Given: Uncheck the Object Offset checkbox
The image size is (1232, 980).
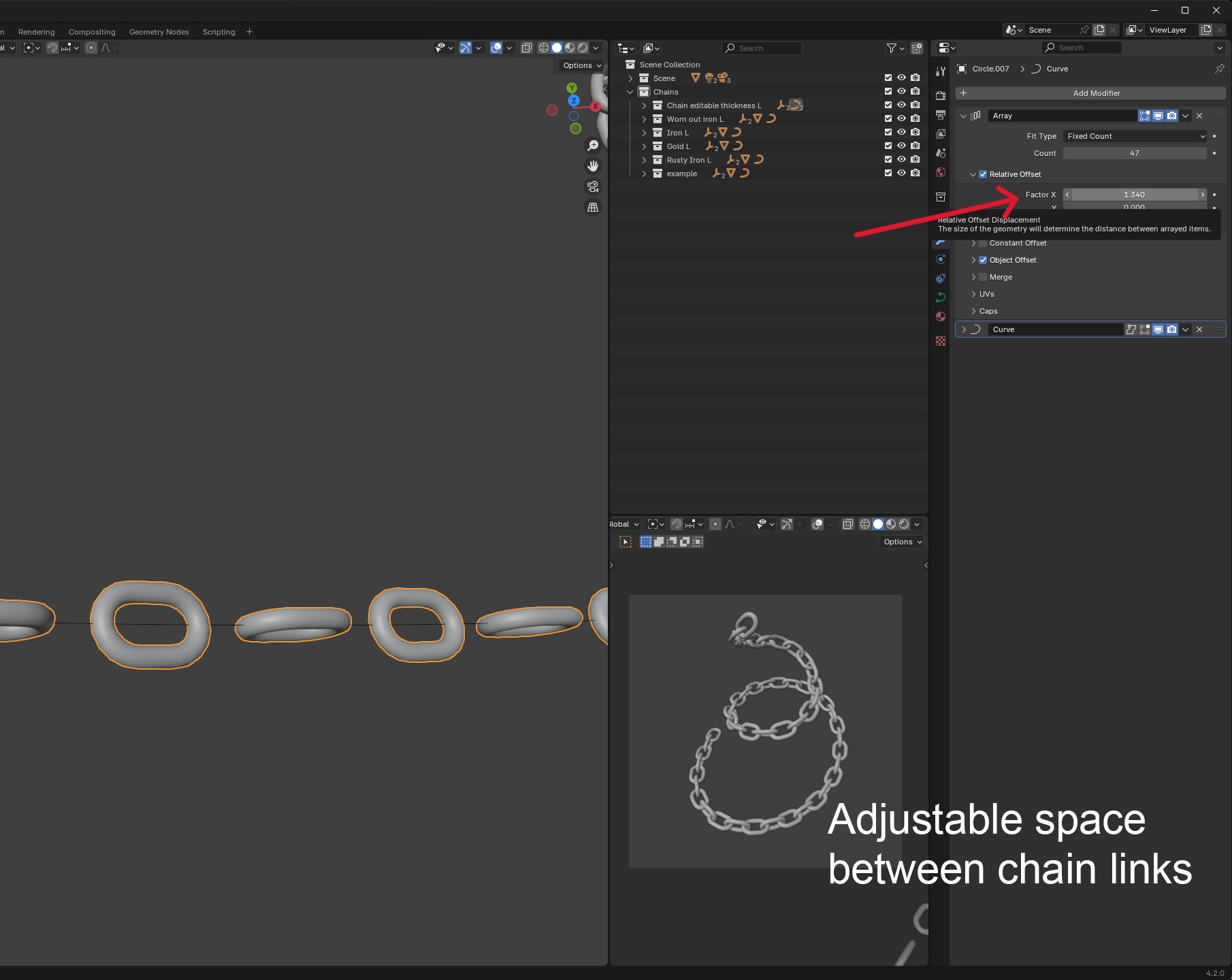Looking at the screenshot, I should (983, 260).
